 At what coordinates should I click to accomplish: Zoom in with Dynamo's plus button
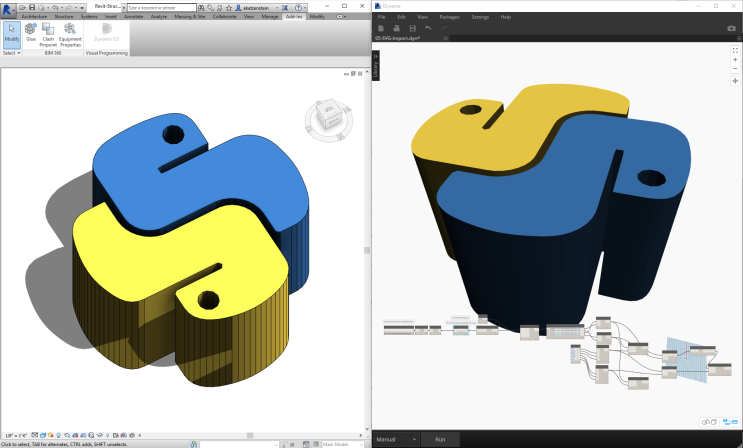pos(735,59)
